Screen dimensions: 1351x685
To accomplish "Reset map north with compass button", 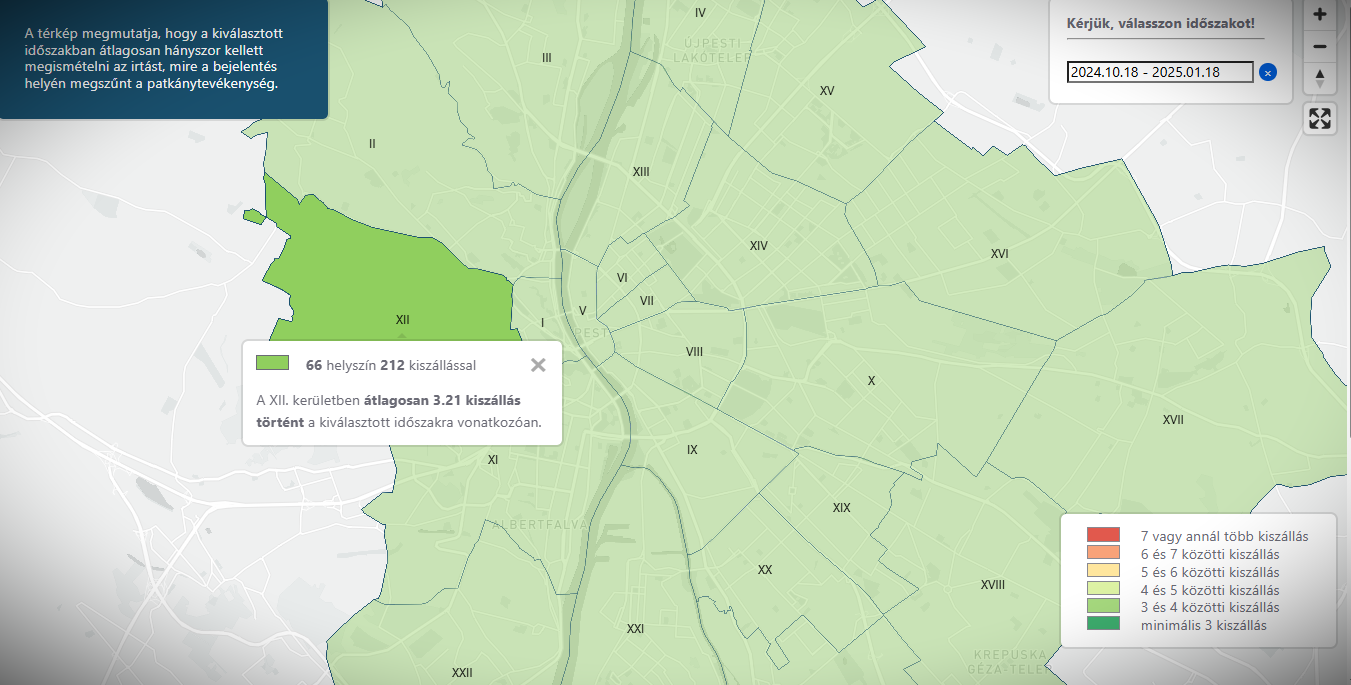I will click(x=1320, y=79).
